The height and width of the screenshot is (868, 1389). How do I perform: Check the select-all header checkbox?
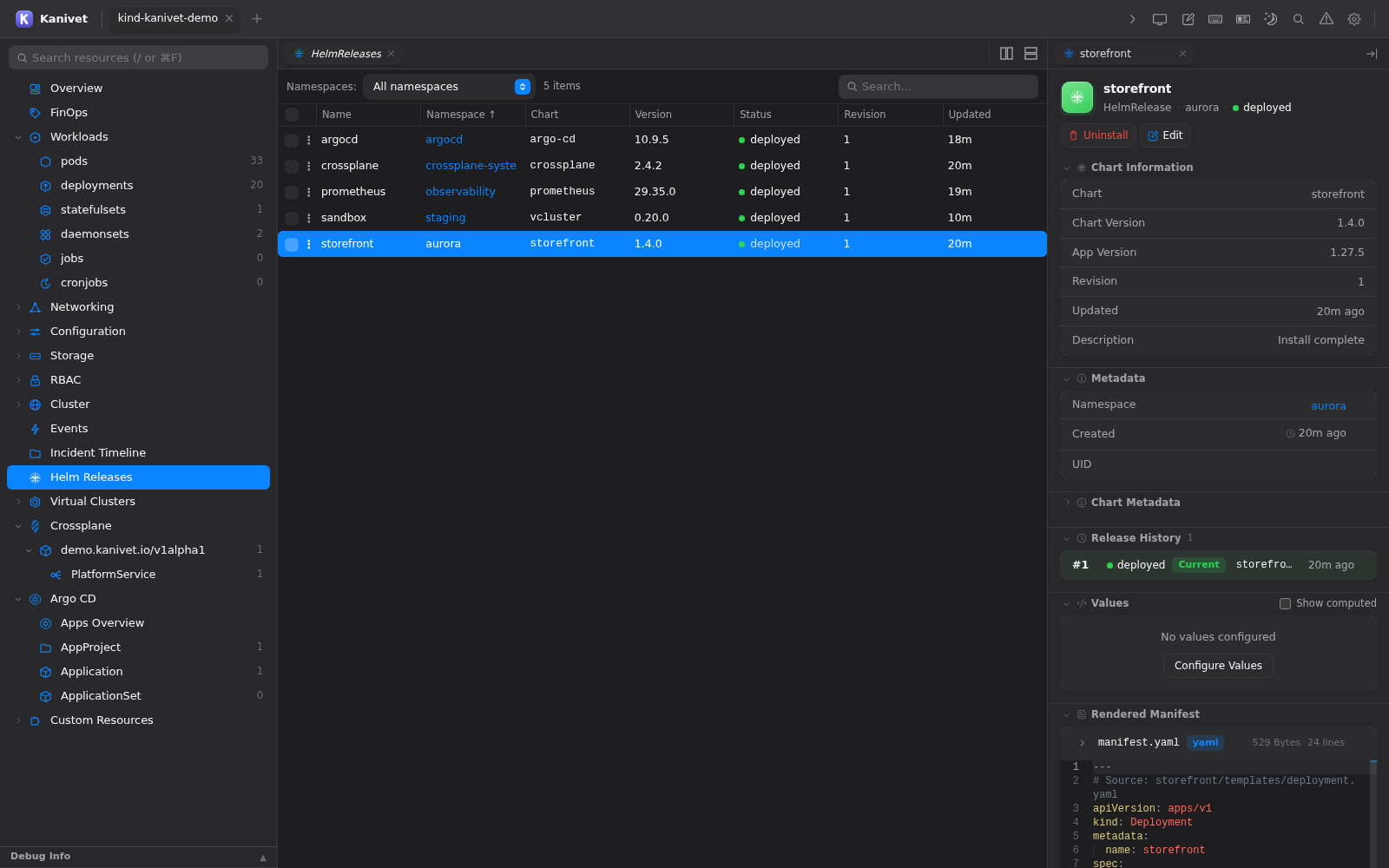coord(292,115)
